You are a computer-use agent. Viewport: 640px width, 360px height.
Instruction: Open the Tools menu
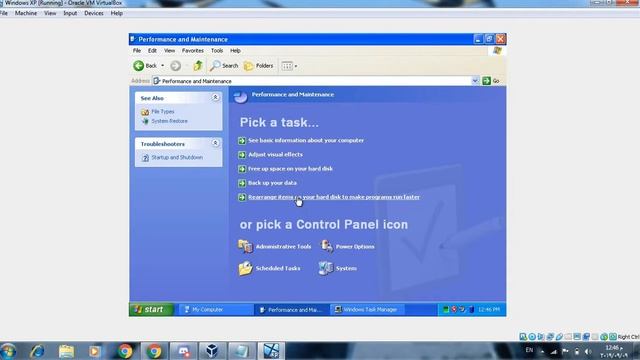[217, 51]
